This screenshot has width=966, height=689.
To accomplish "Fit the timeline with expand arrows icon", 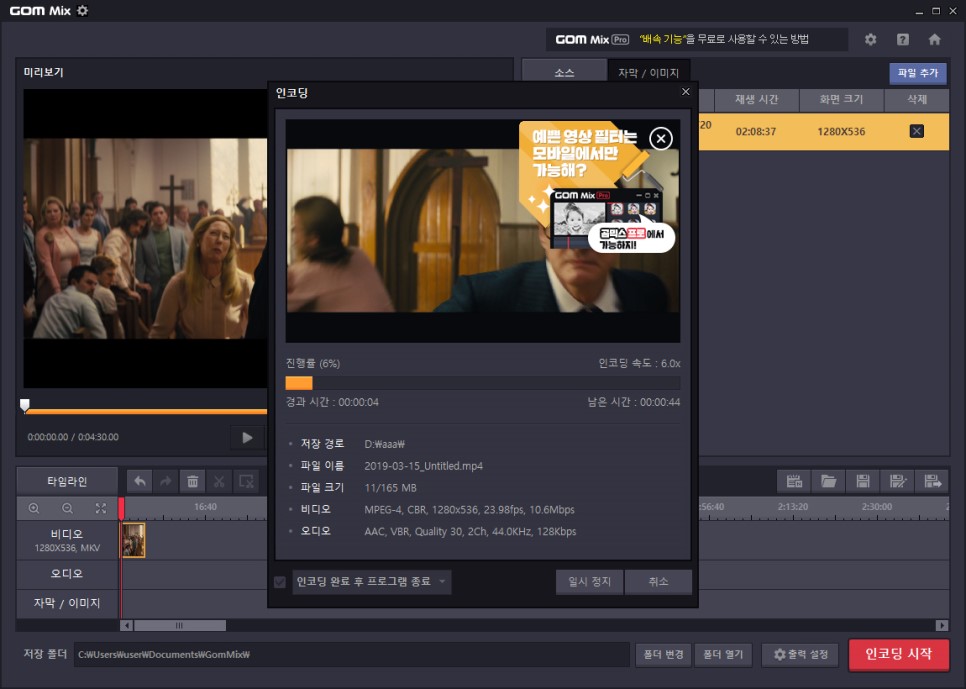I will [100, 508].
